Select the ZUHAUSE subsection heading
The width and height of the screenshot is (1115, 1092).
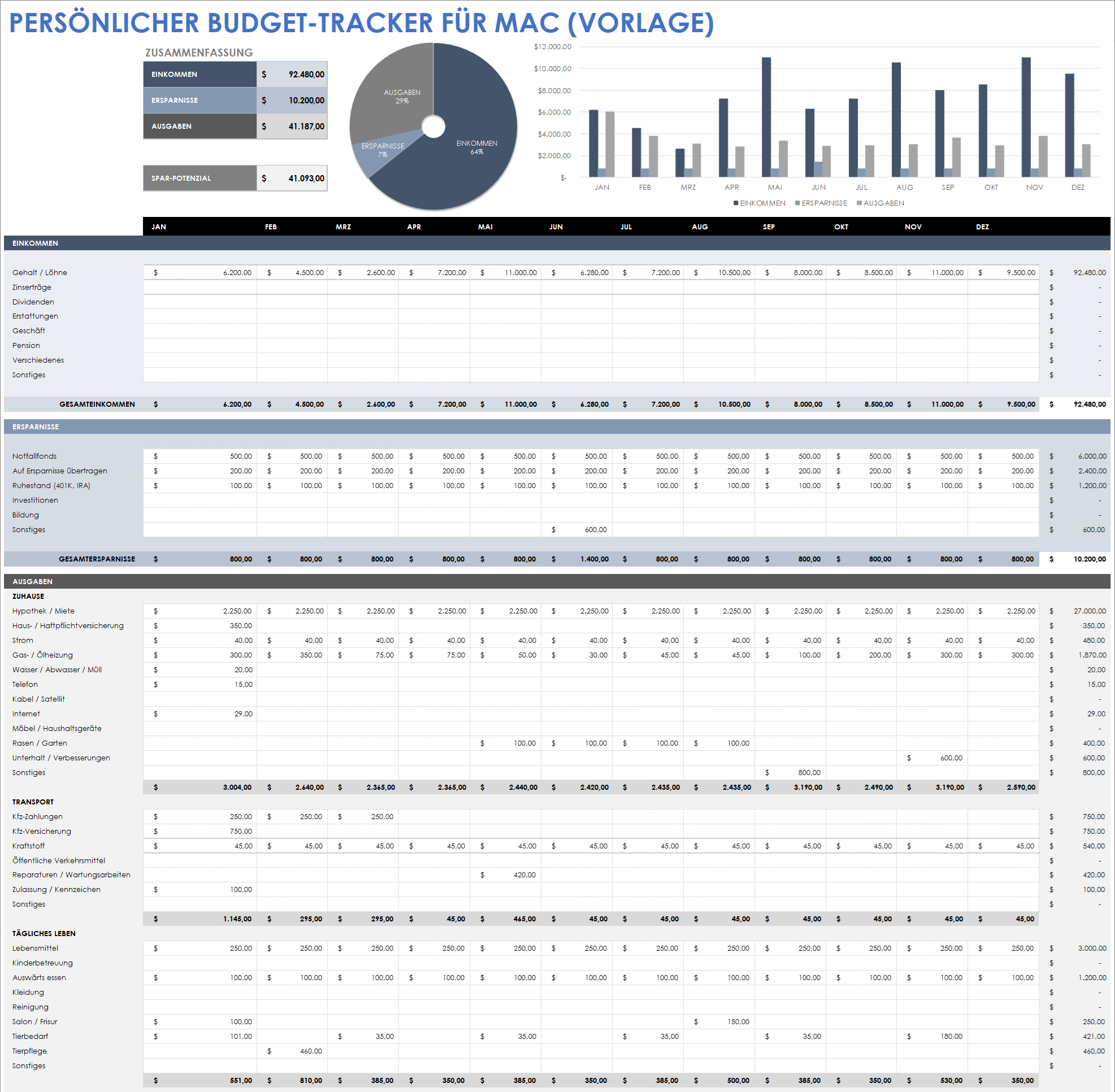[28, 597]
